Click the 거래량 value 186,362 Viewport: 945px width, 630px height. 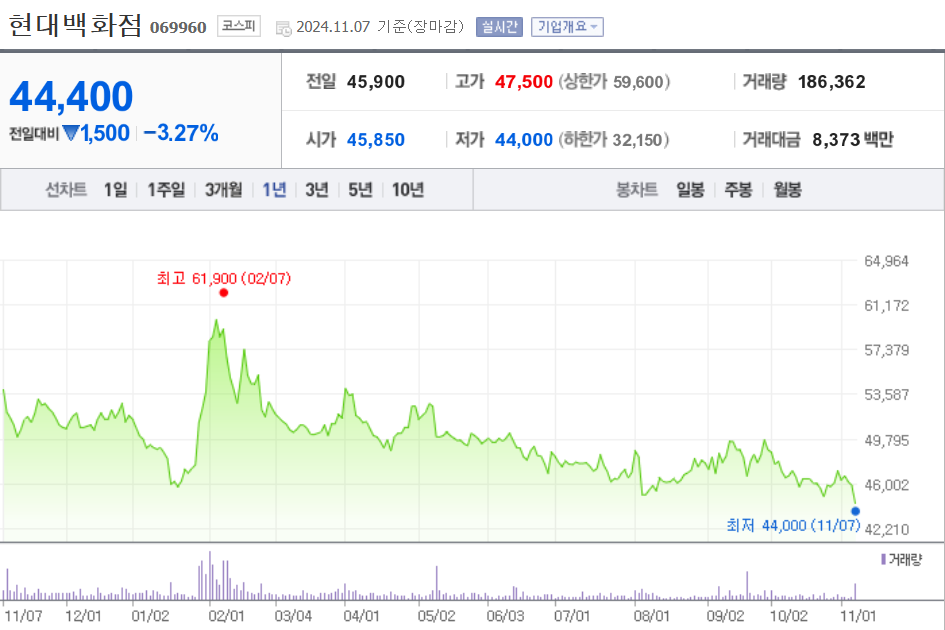tap(832, 81)
